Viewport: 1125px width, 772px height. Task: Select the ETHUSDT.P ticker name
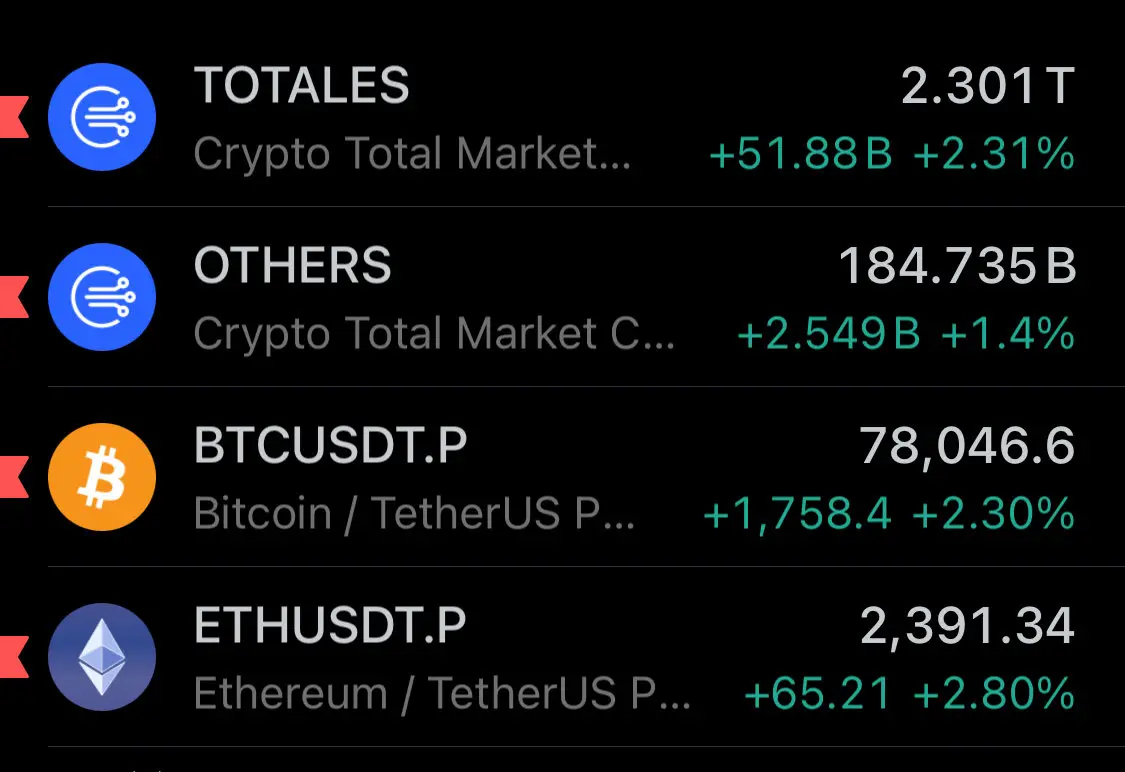coord(330,626)
